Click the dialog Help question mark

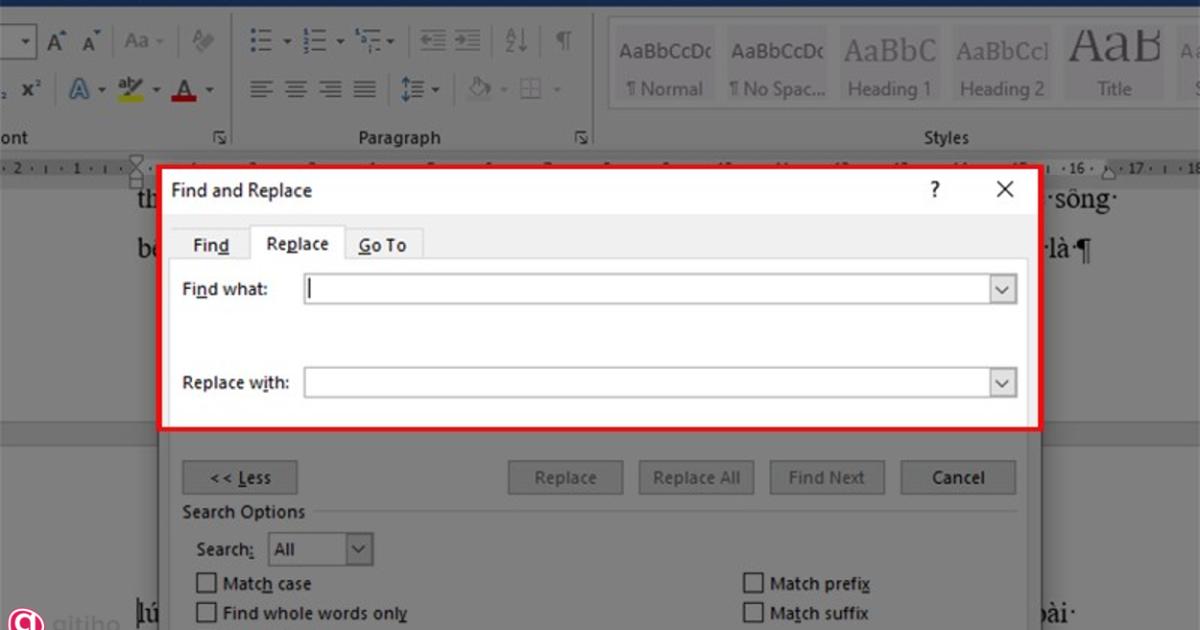[935, 190]
